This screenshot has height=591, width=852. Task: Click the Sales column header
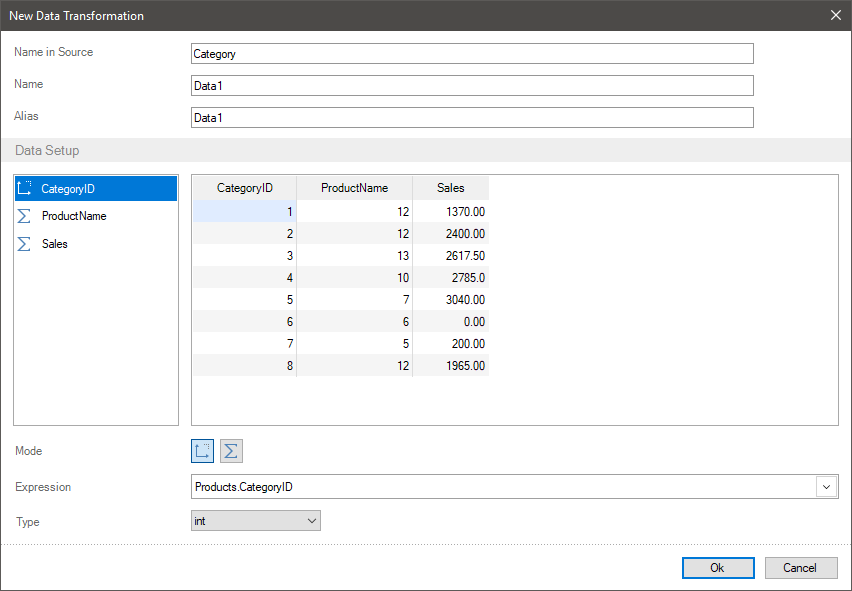450,188
